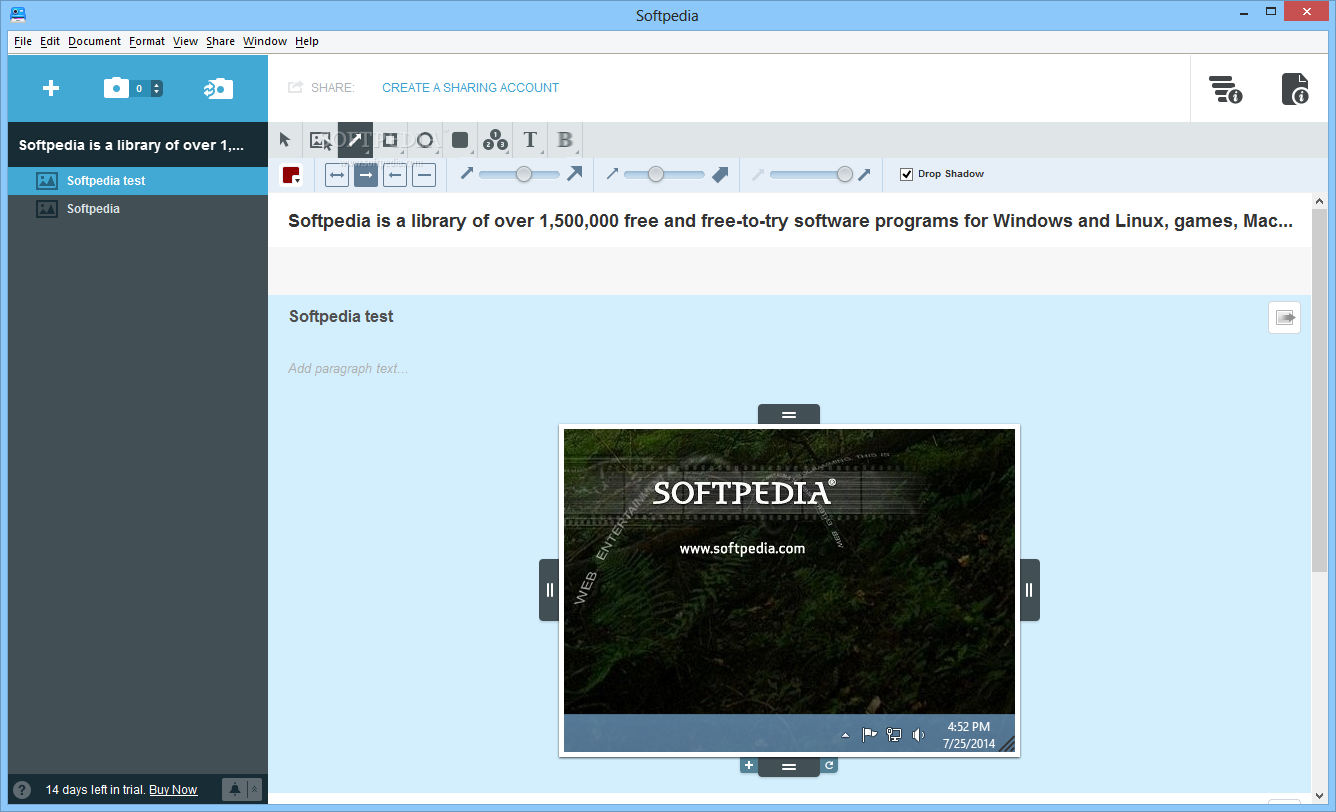Viewport: 1336px width, 812px height.
Task: Choose the numbered sequence tool
Action: (x=494, y=140)
